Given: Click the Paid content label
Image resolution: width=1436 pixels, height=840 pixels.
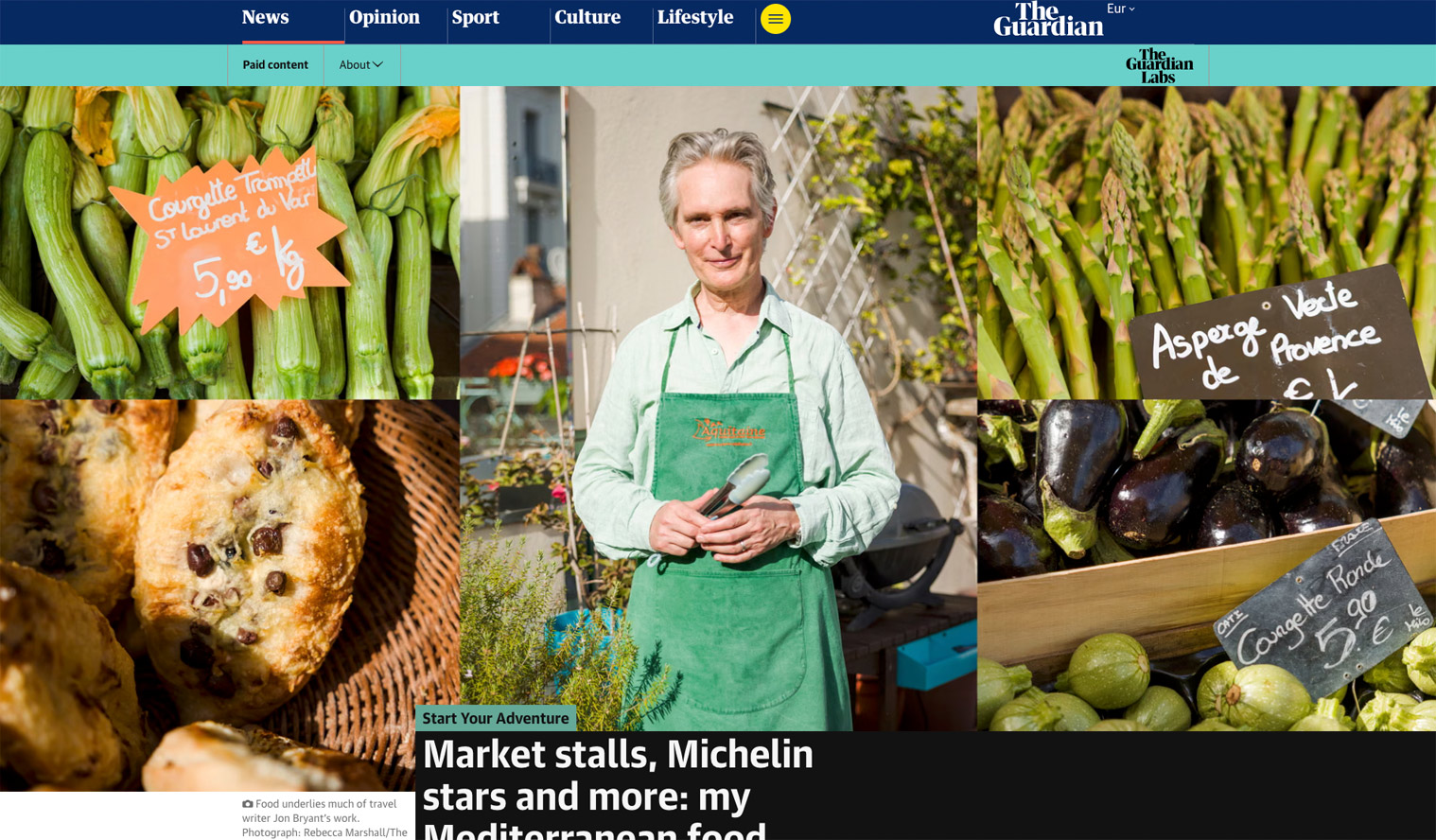Looking at the screenshot, I should [x=275, y=65].
